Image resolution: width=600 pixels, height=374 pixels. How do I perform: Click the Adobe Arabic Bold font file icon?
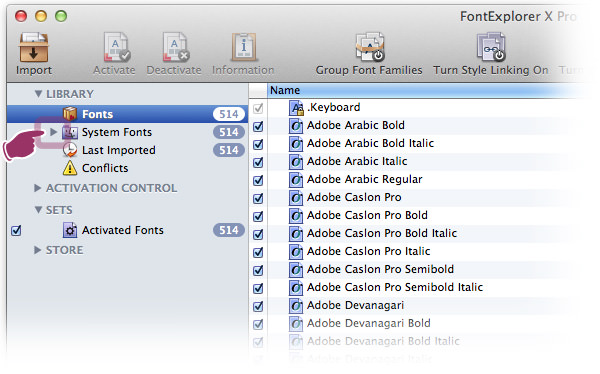click(x=295, y=126)
